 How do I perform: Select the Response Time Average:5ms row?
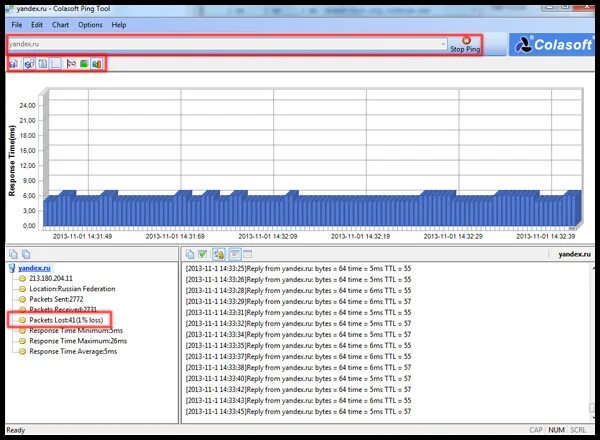73,351
